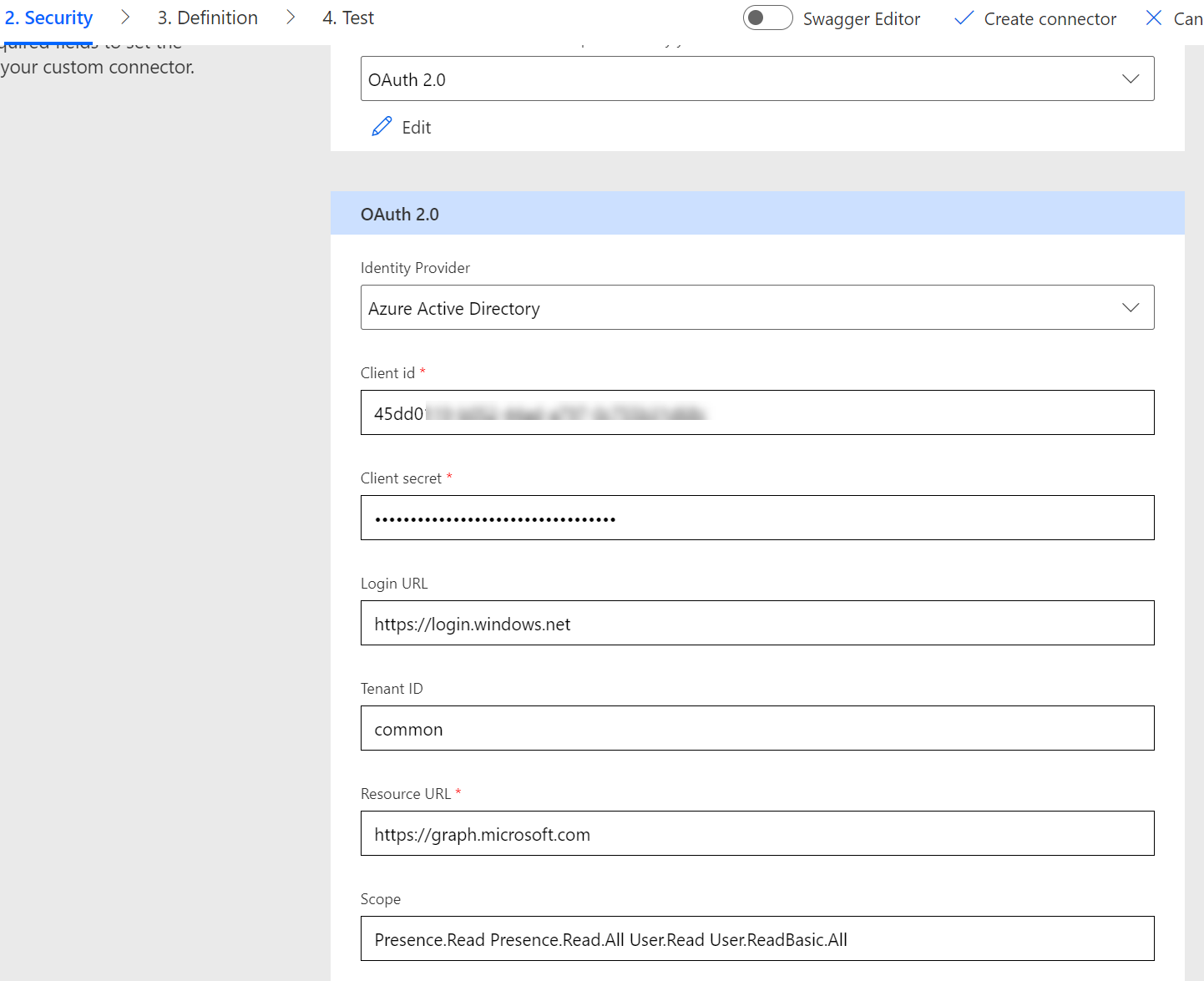Screen dimensions: 1204x981
Task: Click the Swagger Editor label text
Action: 862,18
